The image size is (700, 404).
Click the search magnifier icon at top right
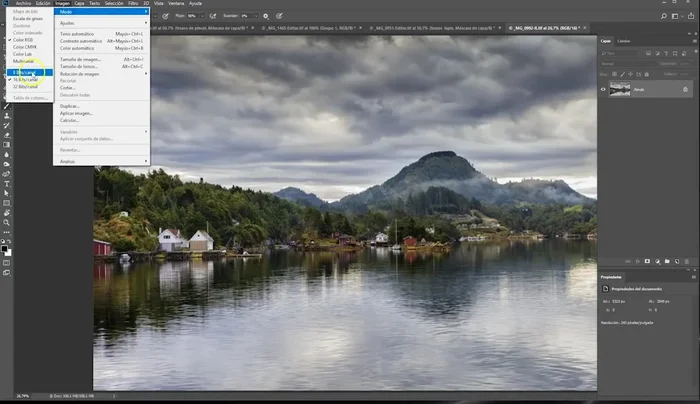click(666, 16)
